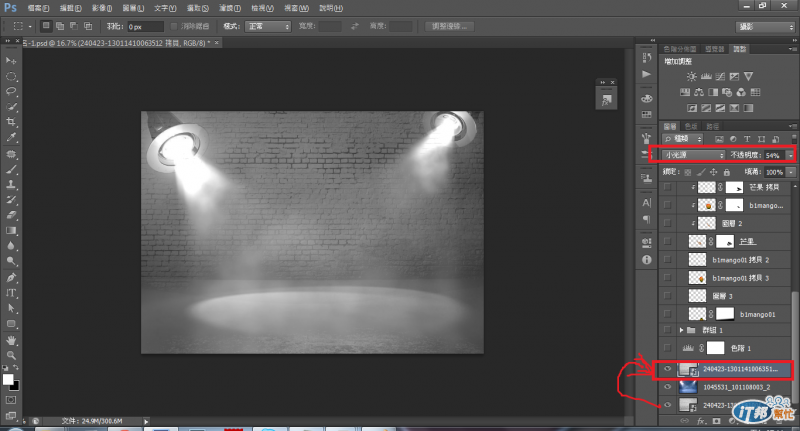Screen dimensions: 800x431
Task: Hide the bottom 240423 layer's eye icon
Action: click(667, 405)
